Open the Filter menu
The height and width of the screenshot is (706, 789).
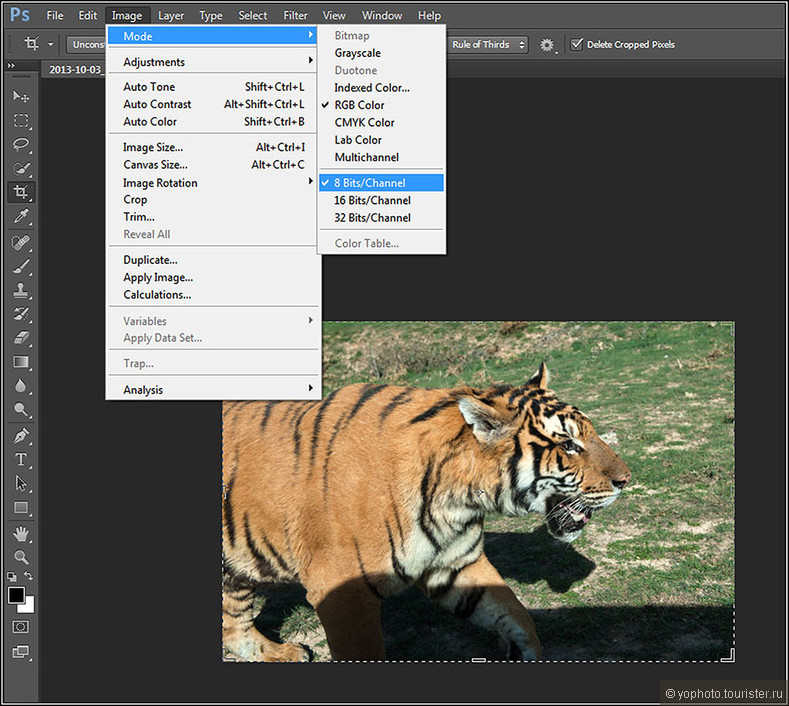click(295, 16)
